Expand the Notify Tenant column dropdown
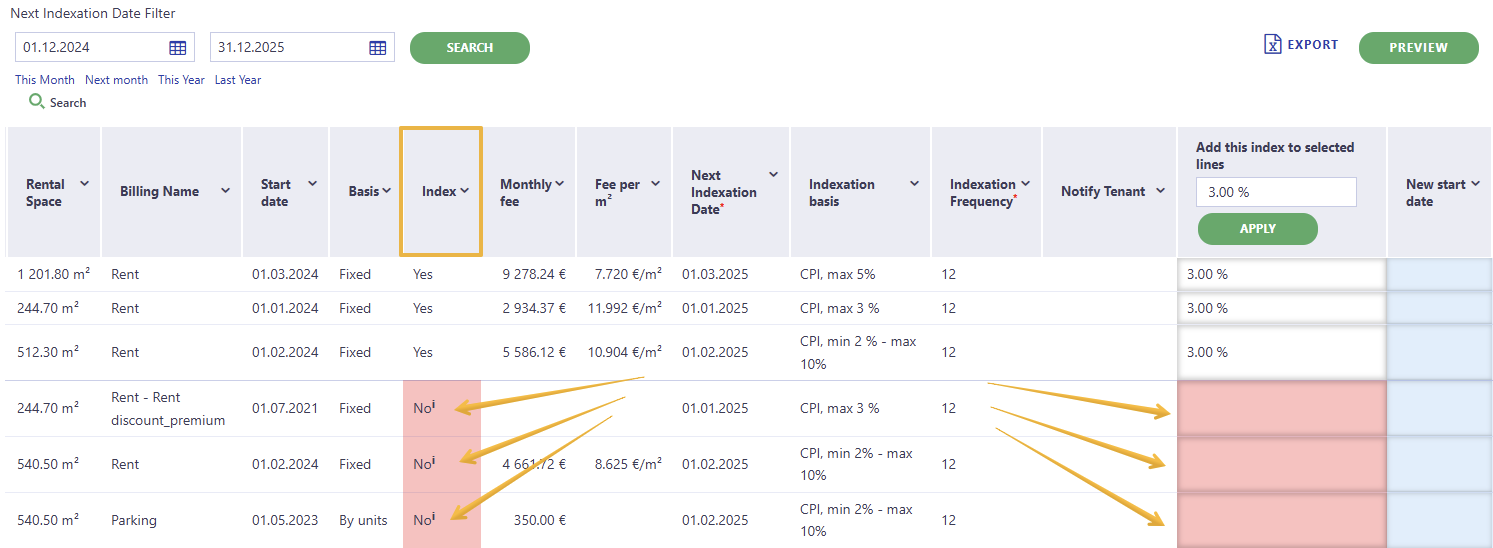Image resolution: width=1493 pixels, height=548 pixels. click(1160, 191)
